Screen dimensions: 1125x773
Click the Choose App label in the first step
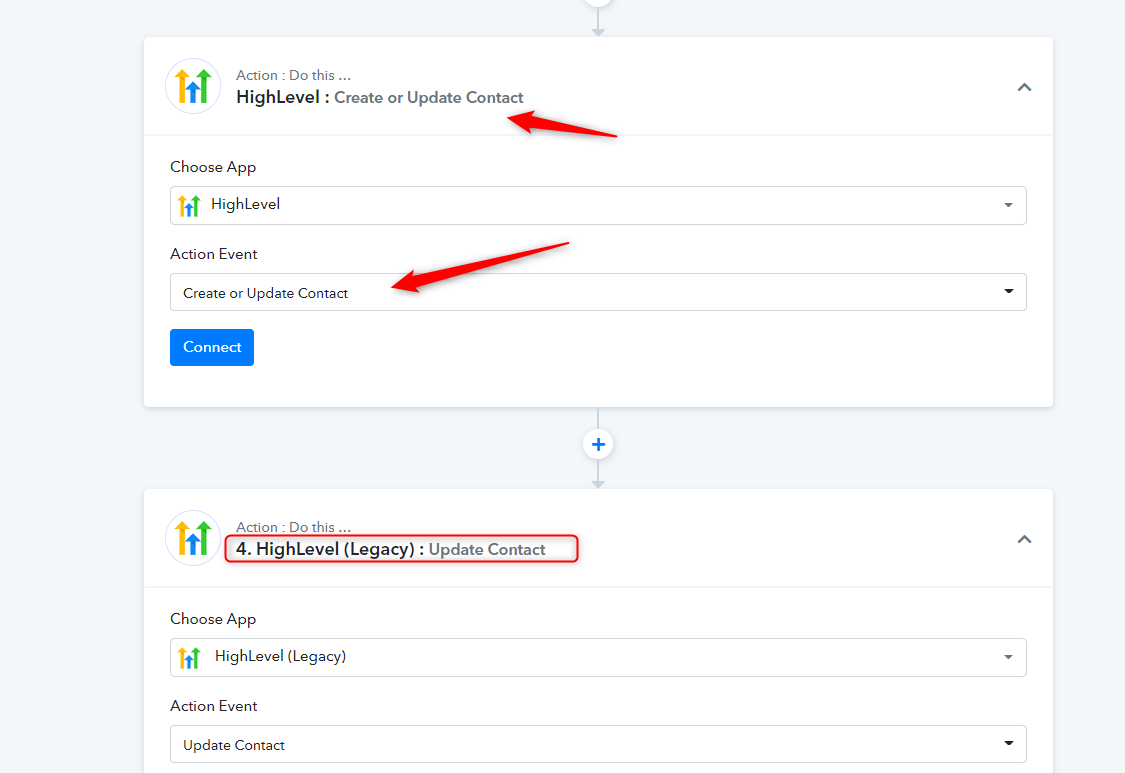pyautogui.click(x=213, y=167)
